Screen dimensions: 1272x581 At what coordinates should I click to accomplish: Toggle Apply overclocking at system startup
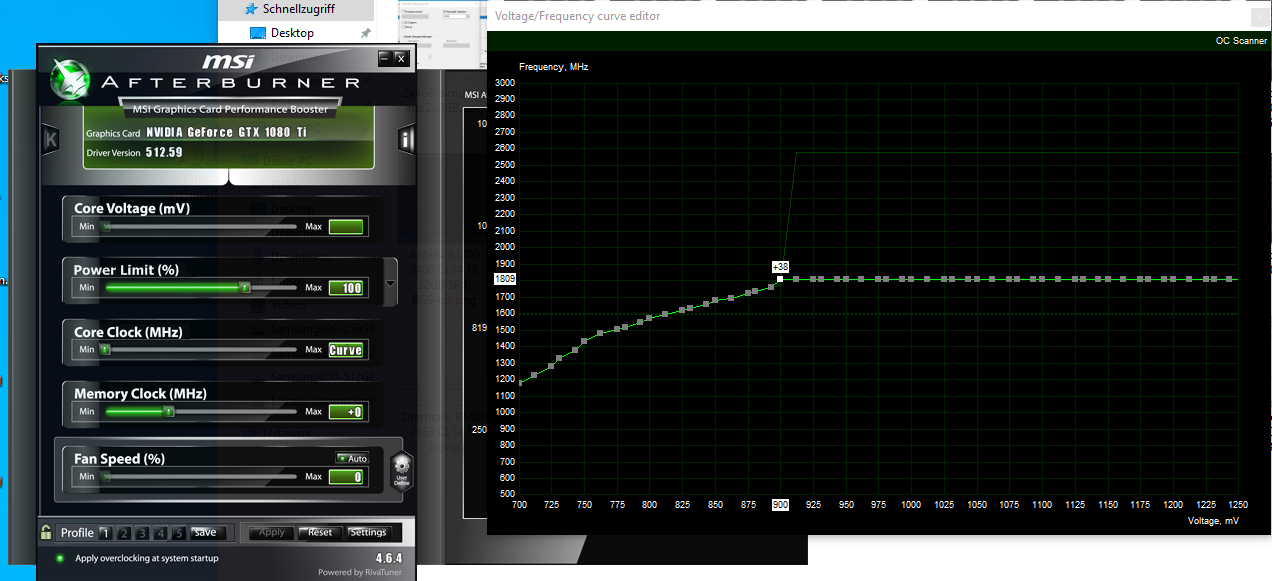point(61,558)
